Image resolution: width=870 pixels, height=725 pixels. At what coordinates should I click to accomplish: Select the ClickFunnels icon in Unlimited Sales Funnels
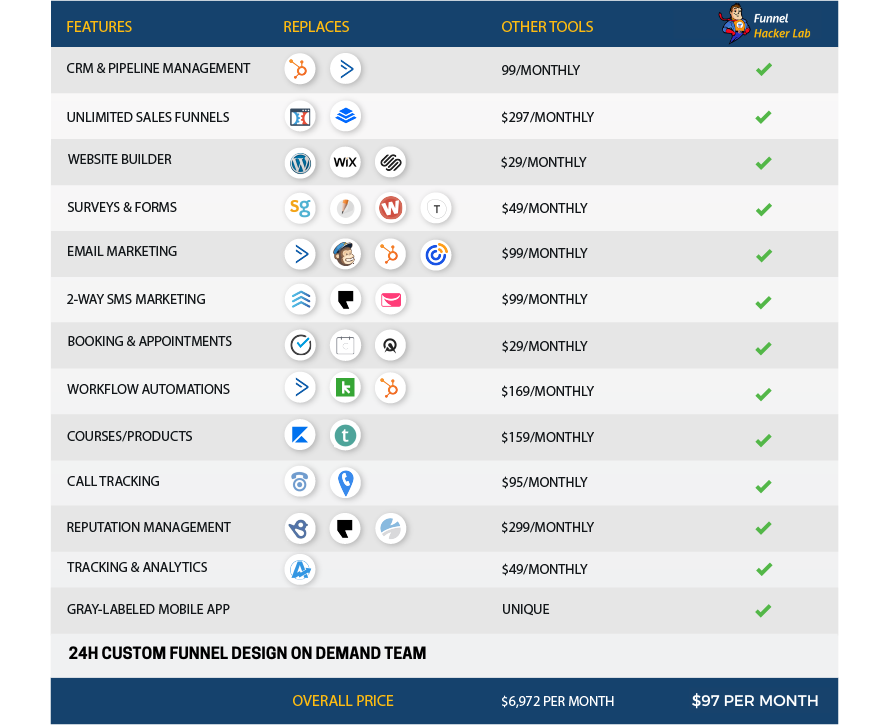[x=300, y=117]
